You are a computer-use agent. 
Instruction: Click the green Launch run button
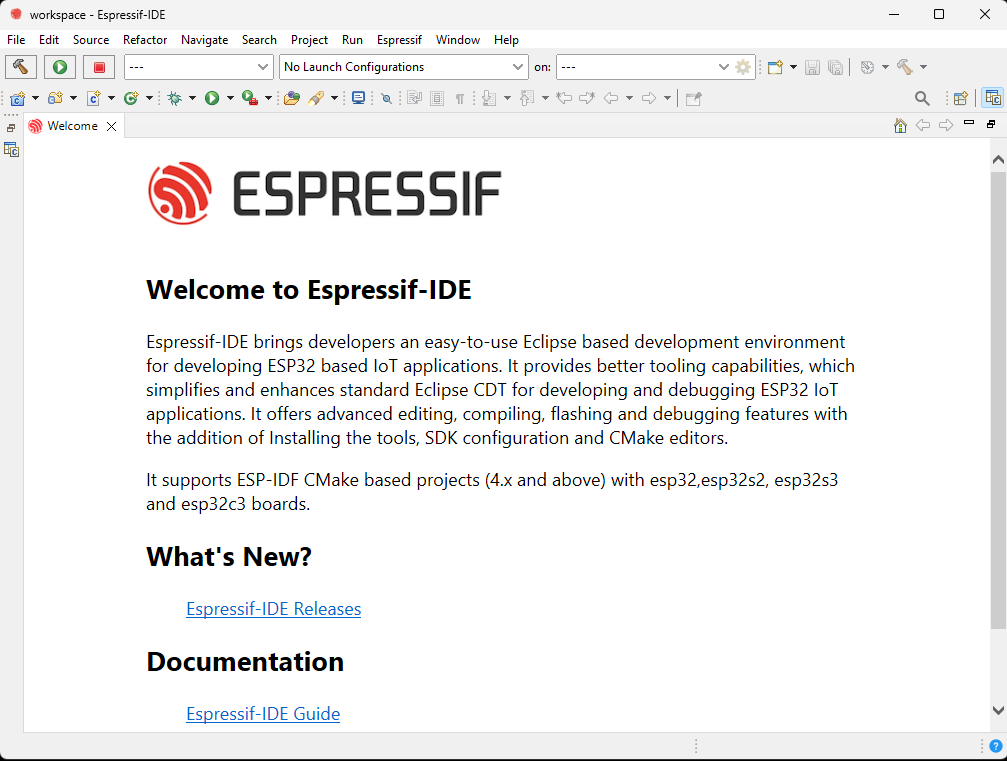60,67
